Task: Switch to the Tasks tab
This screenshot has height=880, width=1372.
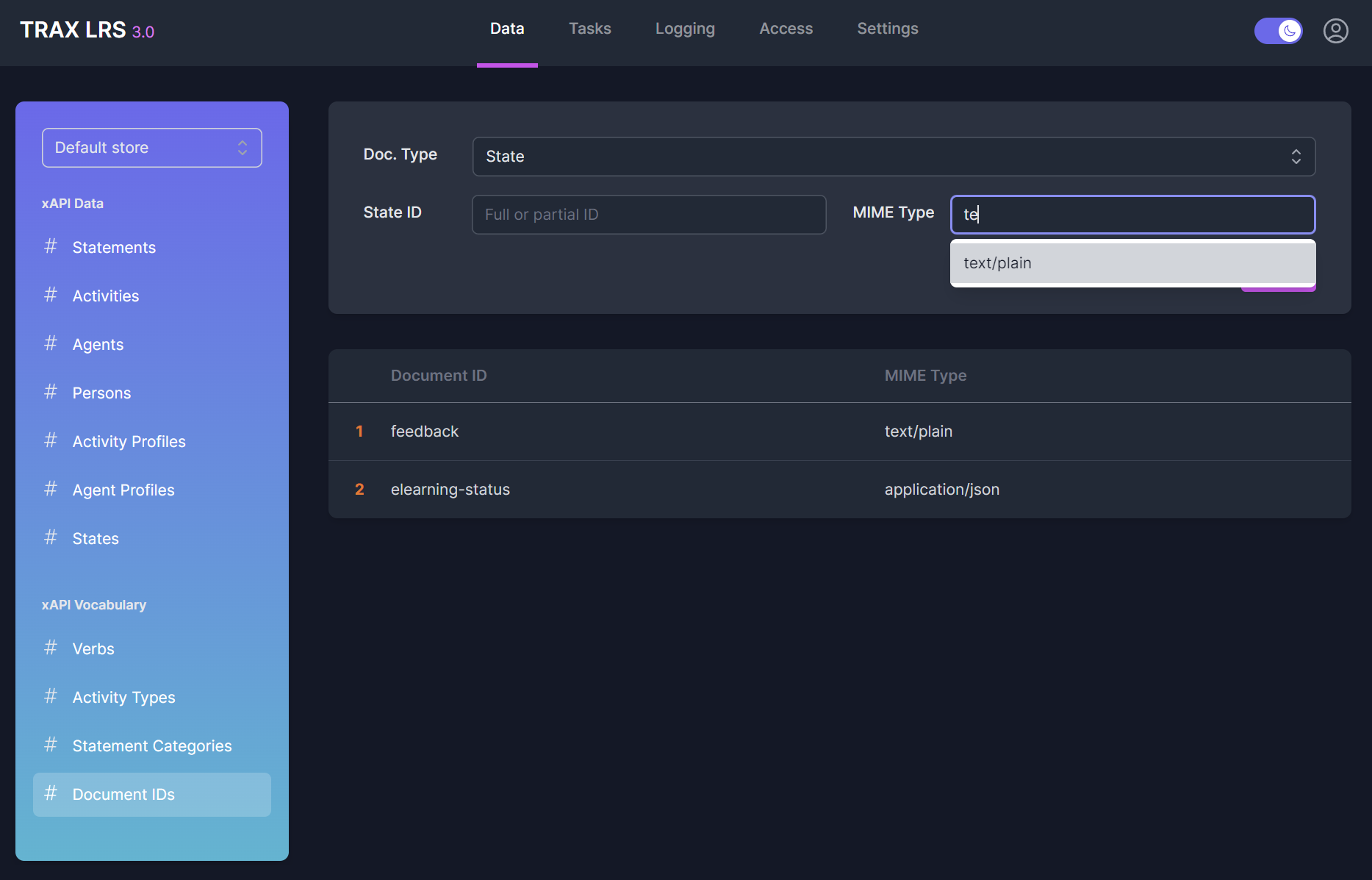Action: pyautogui.click(x=589, y=29)
